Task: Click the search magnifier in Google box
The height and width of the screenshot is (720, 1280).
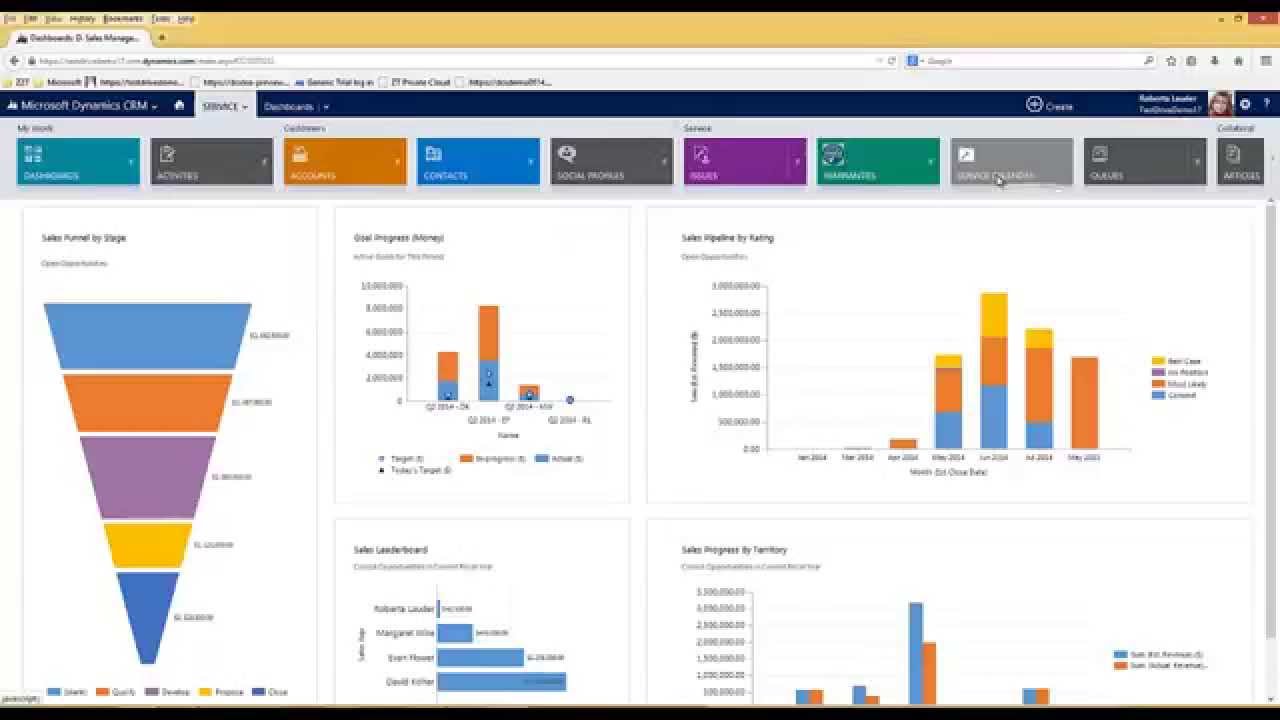Action: (1149, 61)
